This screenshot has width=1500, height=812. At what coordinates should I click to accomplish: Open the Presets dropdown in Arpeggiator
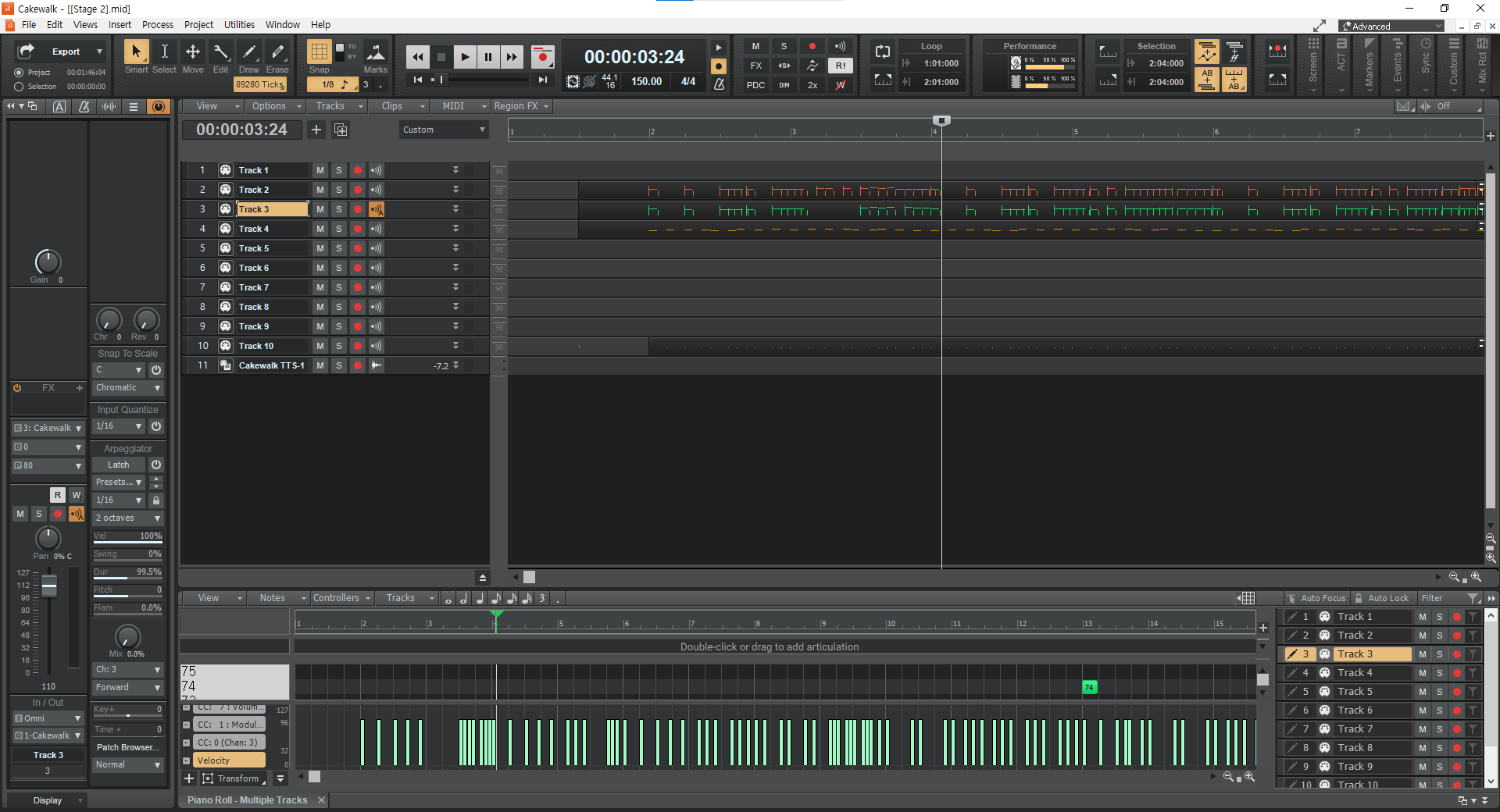(118, 483)
